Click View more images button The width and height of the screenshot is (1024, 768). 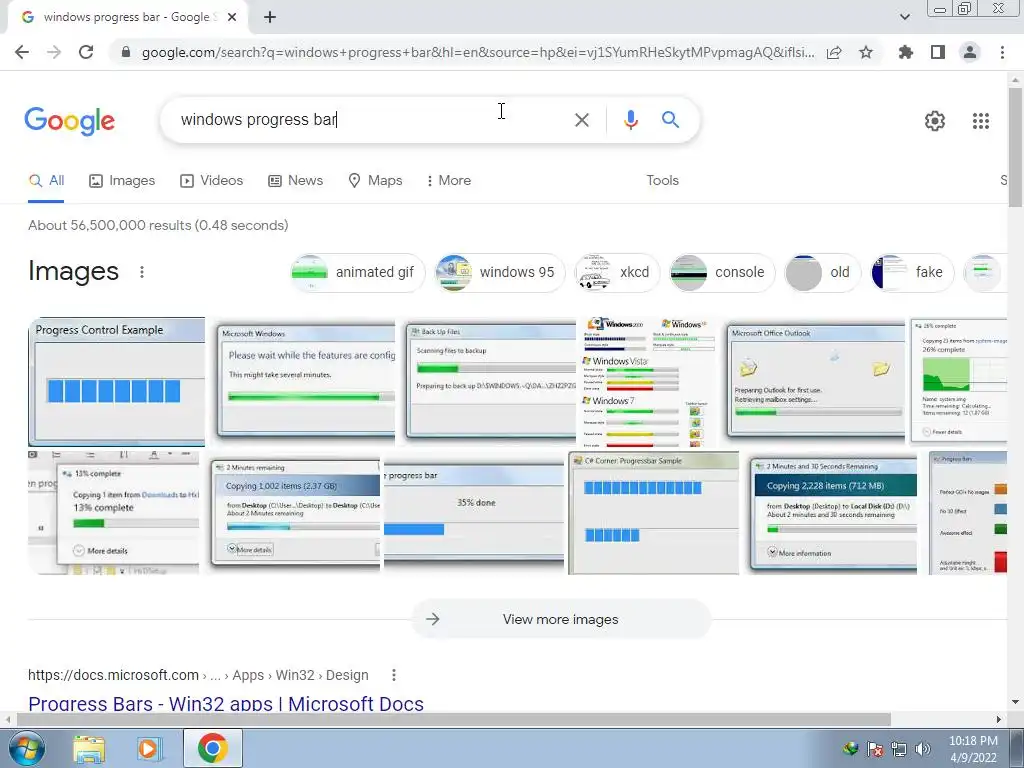click(x=561, y=619)
